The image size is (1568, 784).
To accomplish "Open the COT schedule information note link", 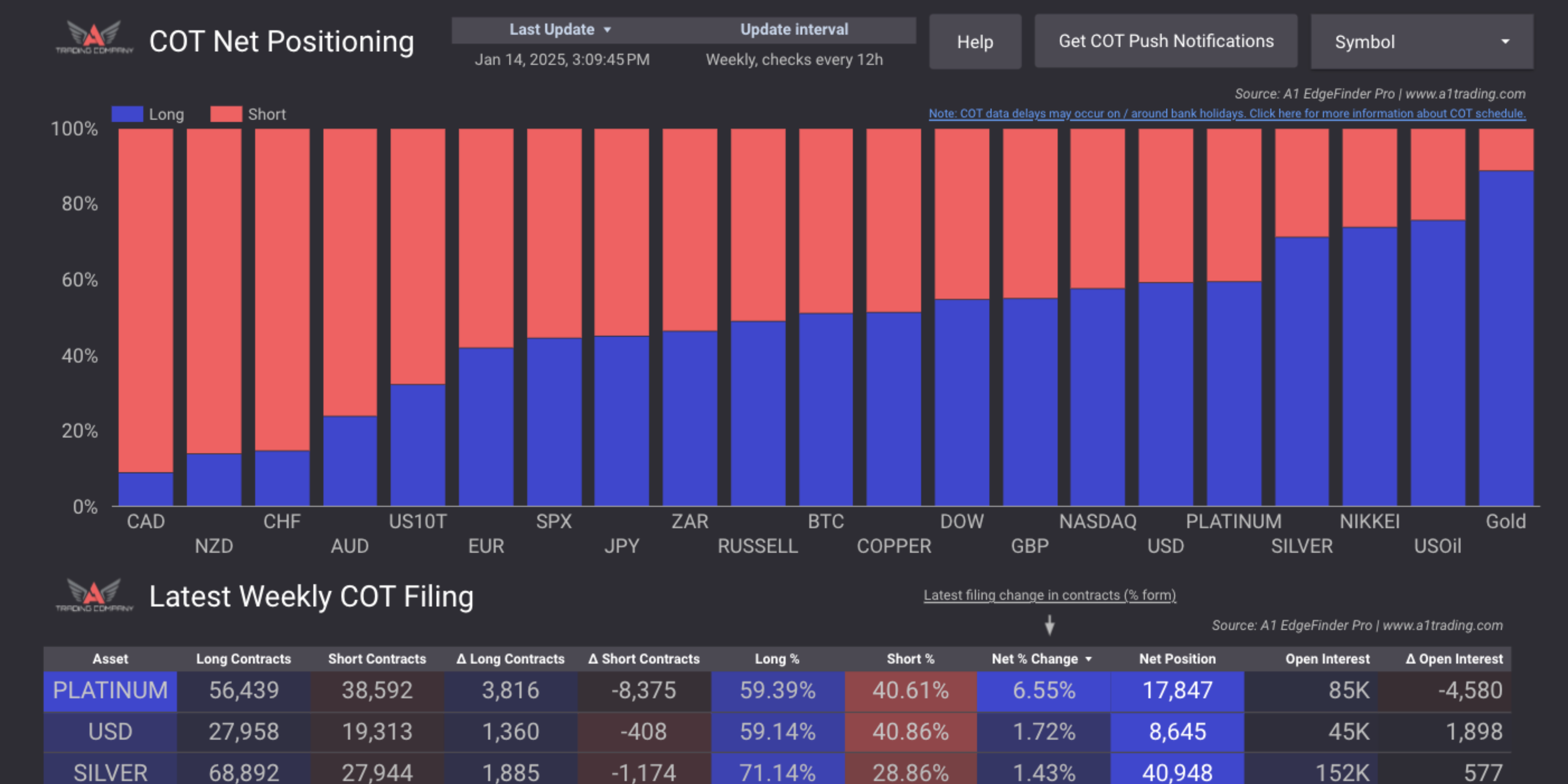I will click(x=1227, y=113).
